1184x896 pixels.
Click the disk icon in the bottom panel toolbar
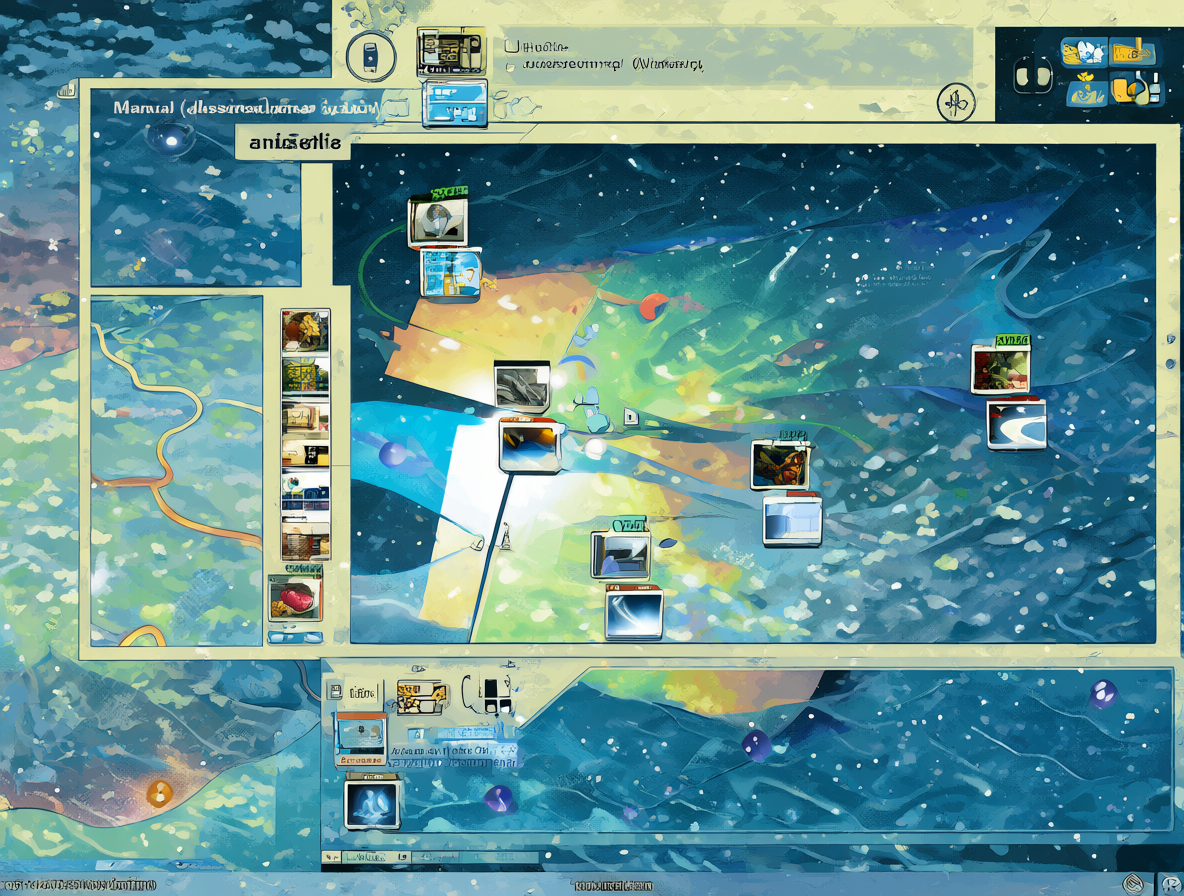pos(335,691)
